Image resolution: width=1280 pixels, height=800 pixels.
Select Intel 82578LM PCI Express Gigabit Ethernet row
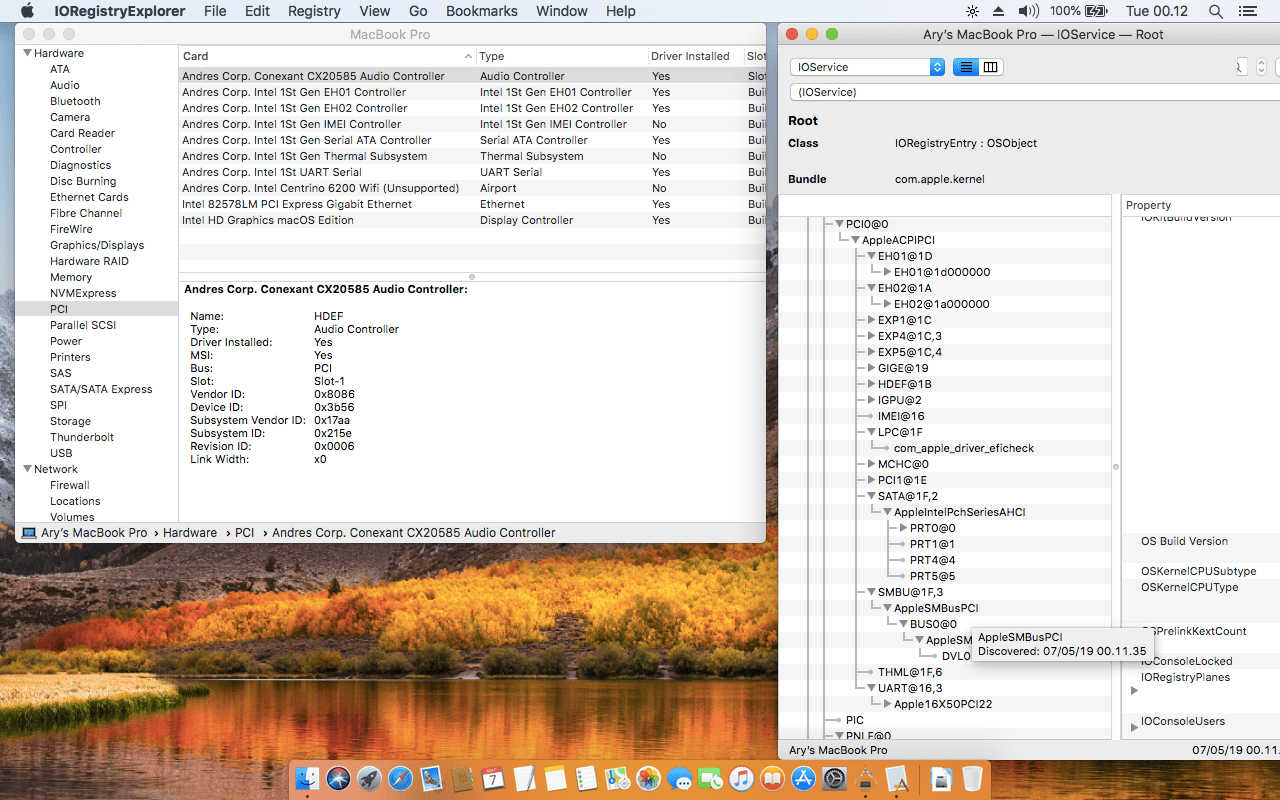tap(472, 204)
